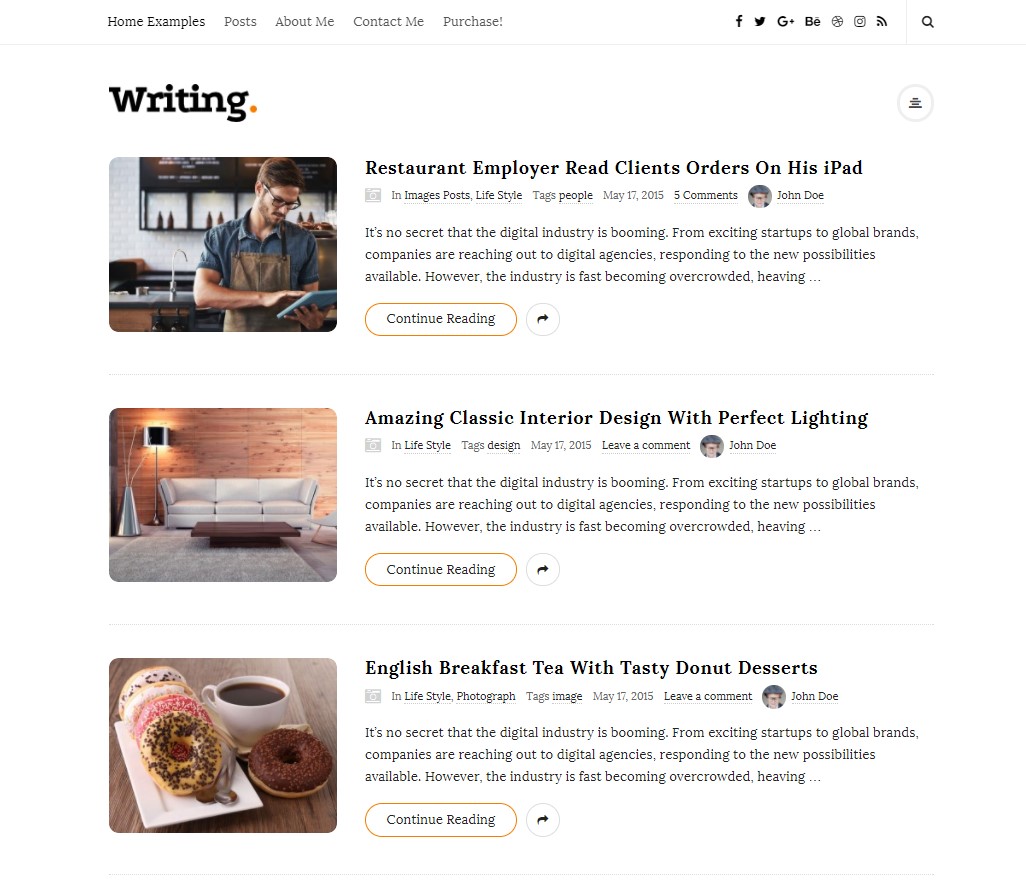This screenshot has height=894, width=1026.
Task: Open the 5 Comments link
Action: (x=705, y=195)
